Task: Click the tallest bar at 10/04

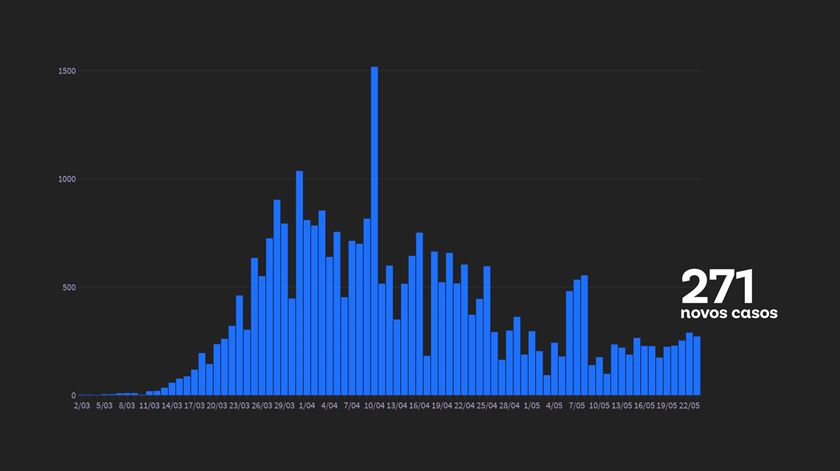Action: pos(374,230)
